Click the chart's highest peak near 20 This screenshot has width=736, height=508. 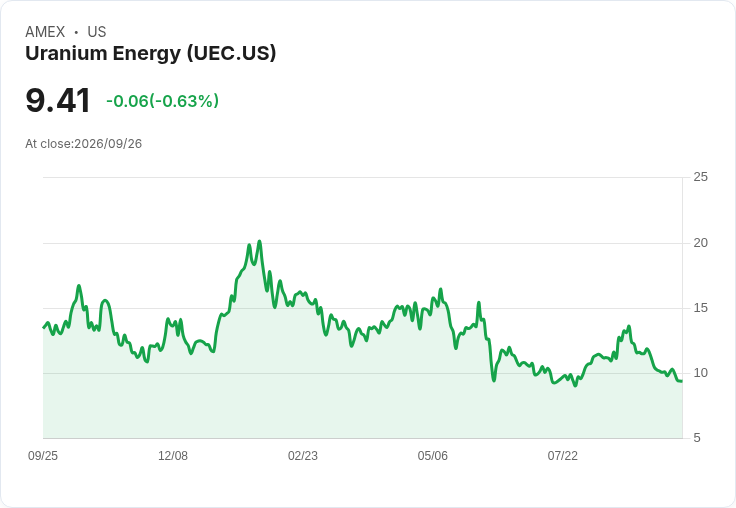point(259,242)
